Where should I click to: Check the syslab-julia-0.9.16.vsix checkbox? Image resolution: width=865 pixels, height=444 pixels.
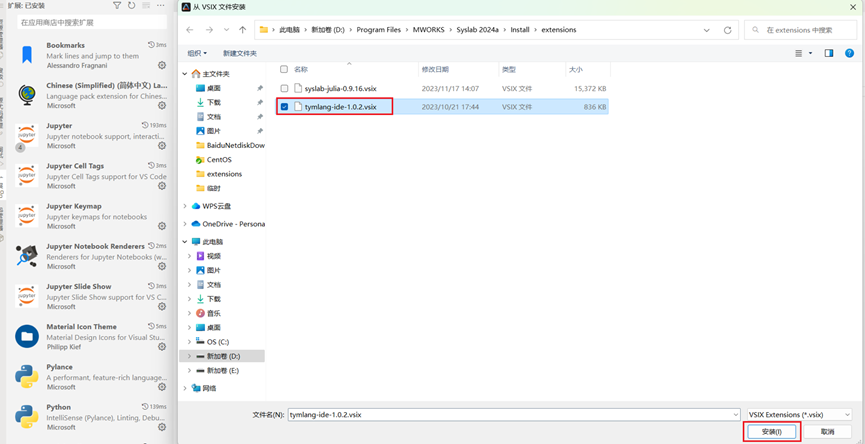coord(284,88)
